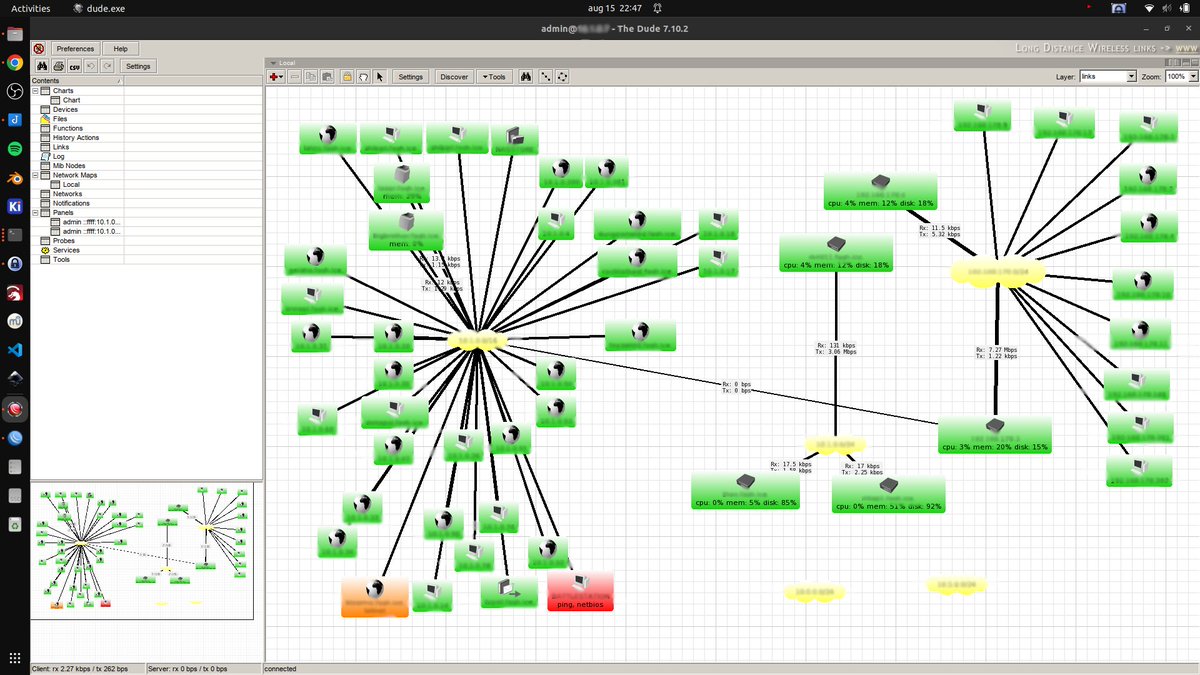This screenshot has width=1200, height=675.
Task: Open the Help button
Action: pos(120,48)
